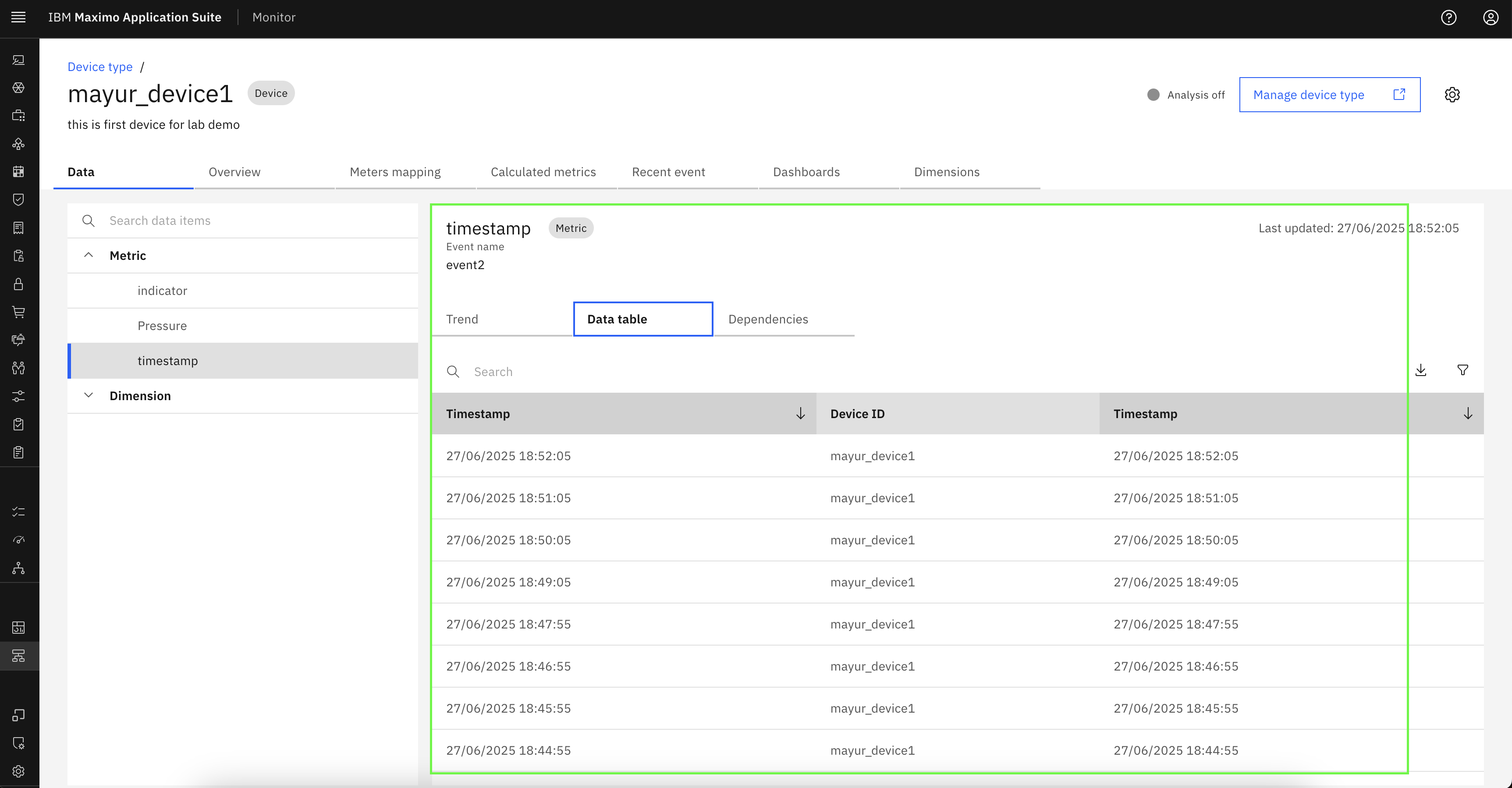
Task: Select the Pressure metric
Action: coord(242,326)
